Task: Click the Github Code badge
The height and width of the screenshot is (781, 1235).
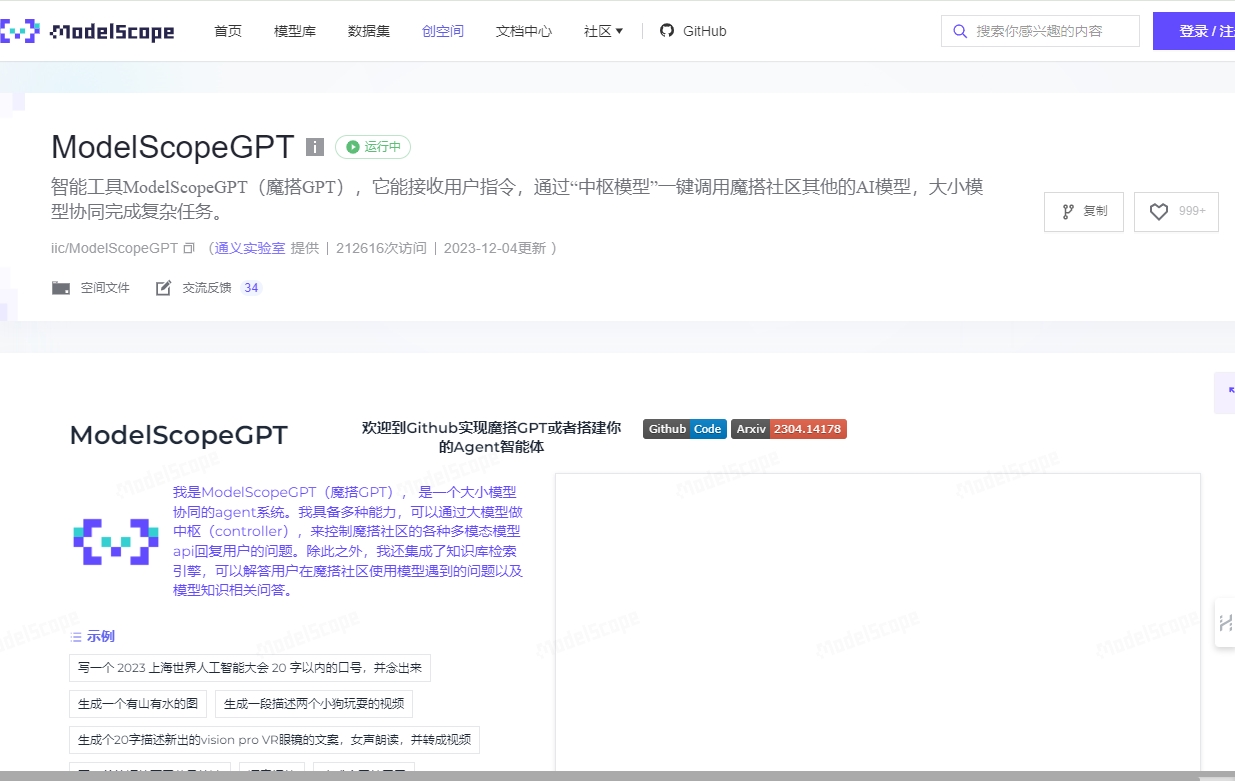Action: 685,429
